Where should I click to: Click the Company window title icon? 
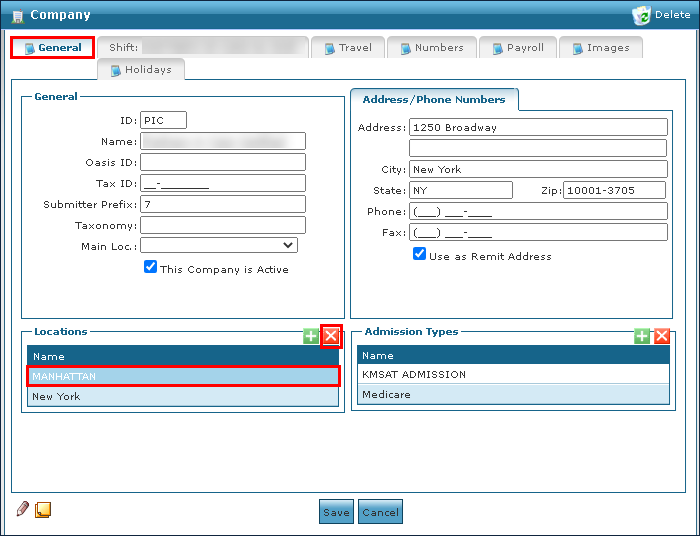pyautogui.click(x=17, y=16)
